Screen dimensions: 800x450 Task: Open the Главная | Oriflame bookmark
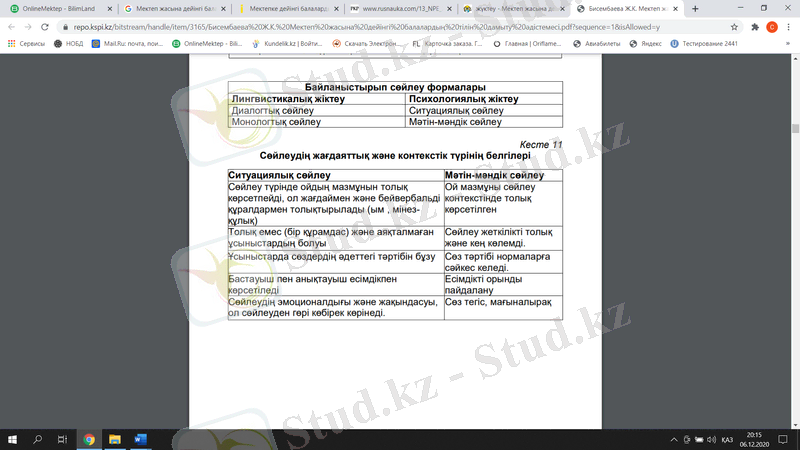click(528, 44)
